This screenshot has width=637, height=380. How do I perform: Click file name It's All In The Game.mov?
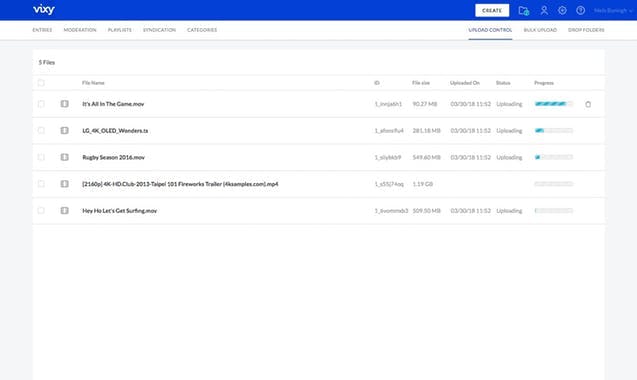[113, 104]
